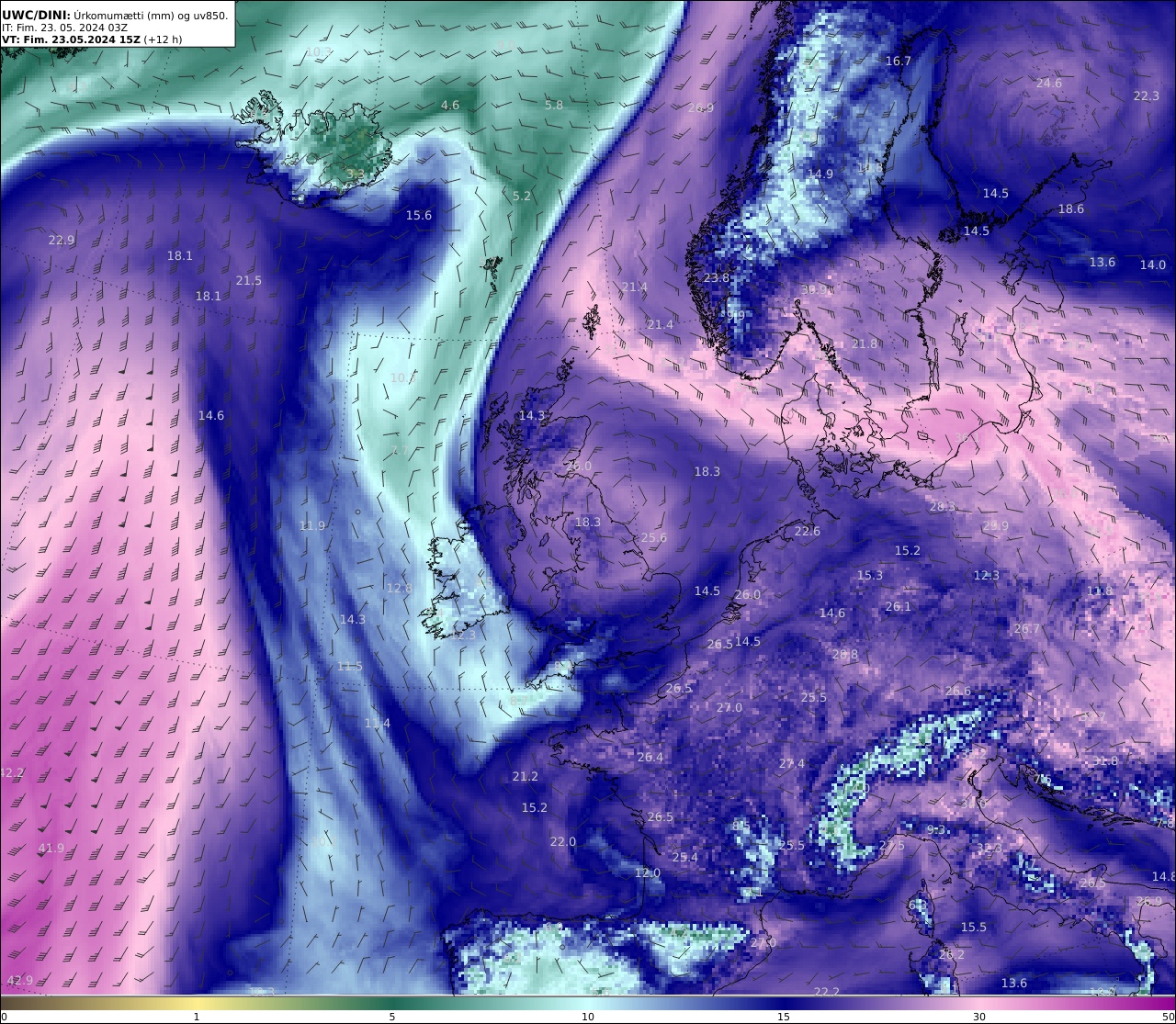This screenshot has height=1024, width=1176.
Task: Click the 42.9 value in the bottom left
Action: pos(19,981)
